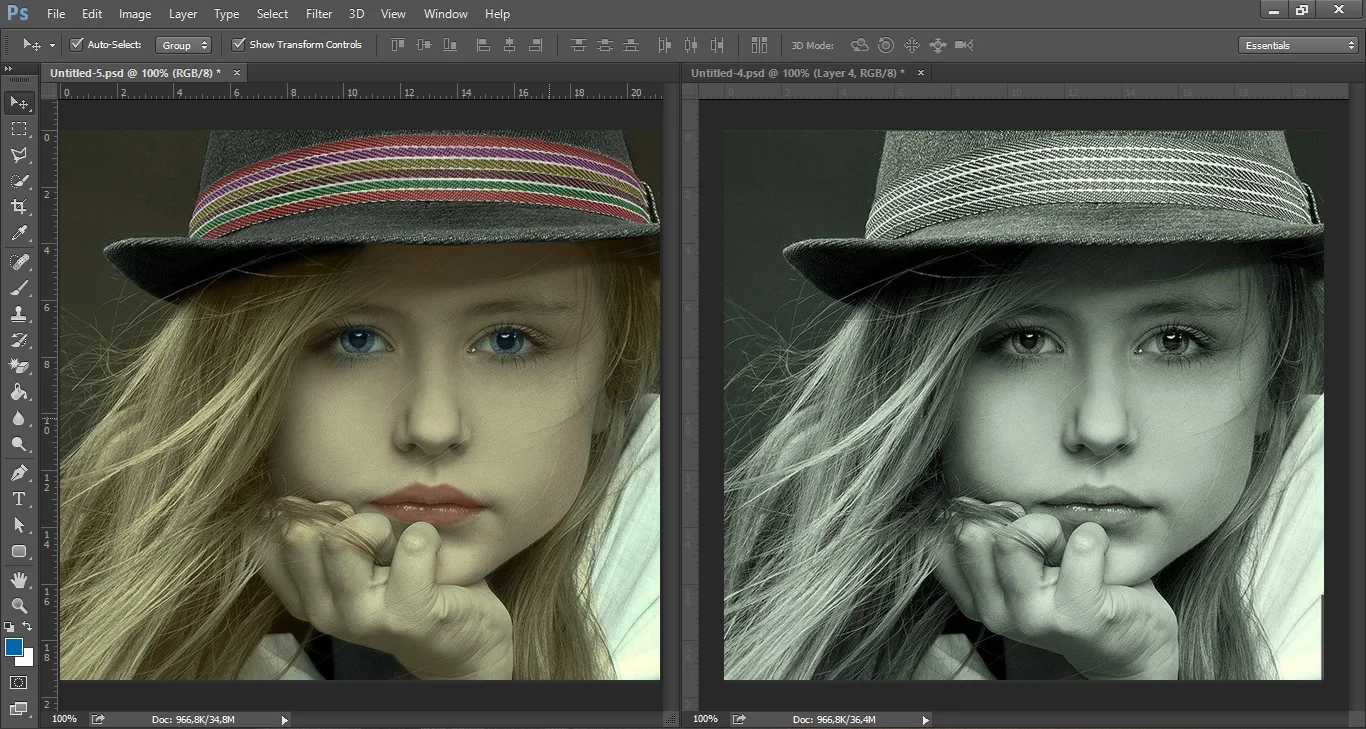The height and width of the screenshot is (729, 1366).
Task: Expand the left document status info arrow
Action: (285, 719)
